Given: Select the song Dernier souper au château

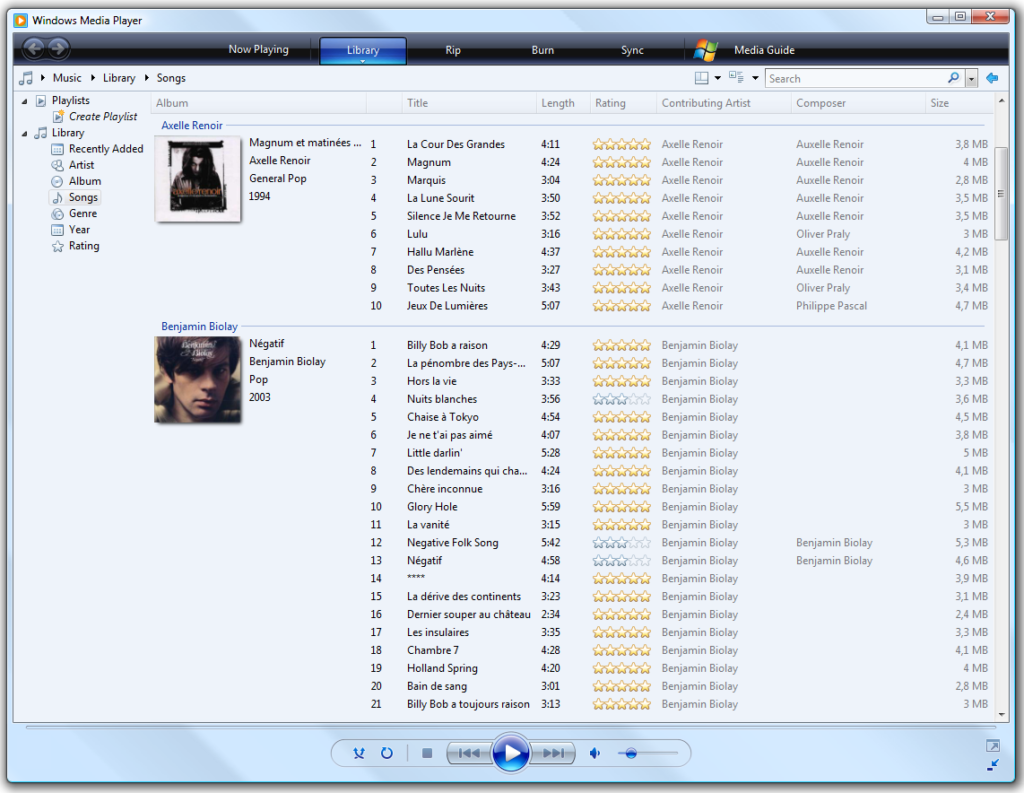Looking at the screenshot, I should pos(468,615).
